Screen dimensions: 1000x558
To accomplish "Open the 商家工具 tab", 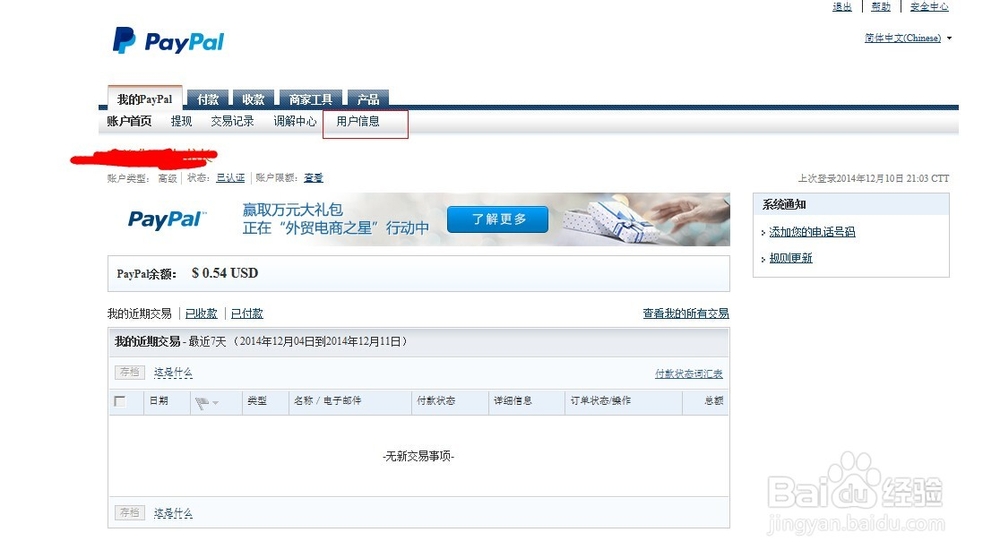I will 311,99.
